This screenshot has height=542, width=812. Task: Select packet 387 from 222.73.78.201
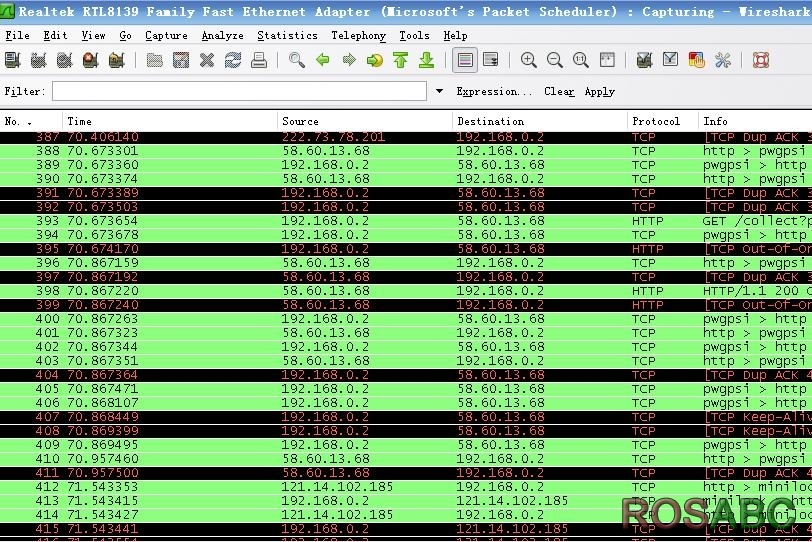[x=406, y=137]
